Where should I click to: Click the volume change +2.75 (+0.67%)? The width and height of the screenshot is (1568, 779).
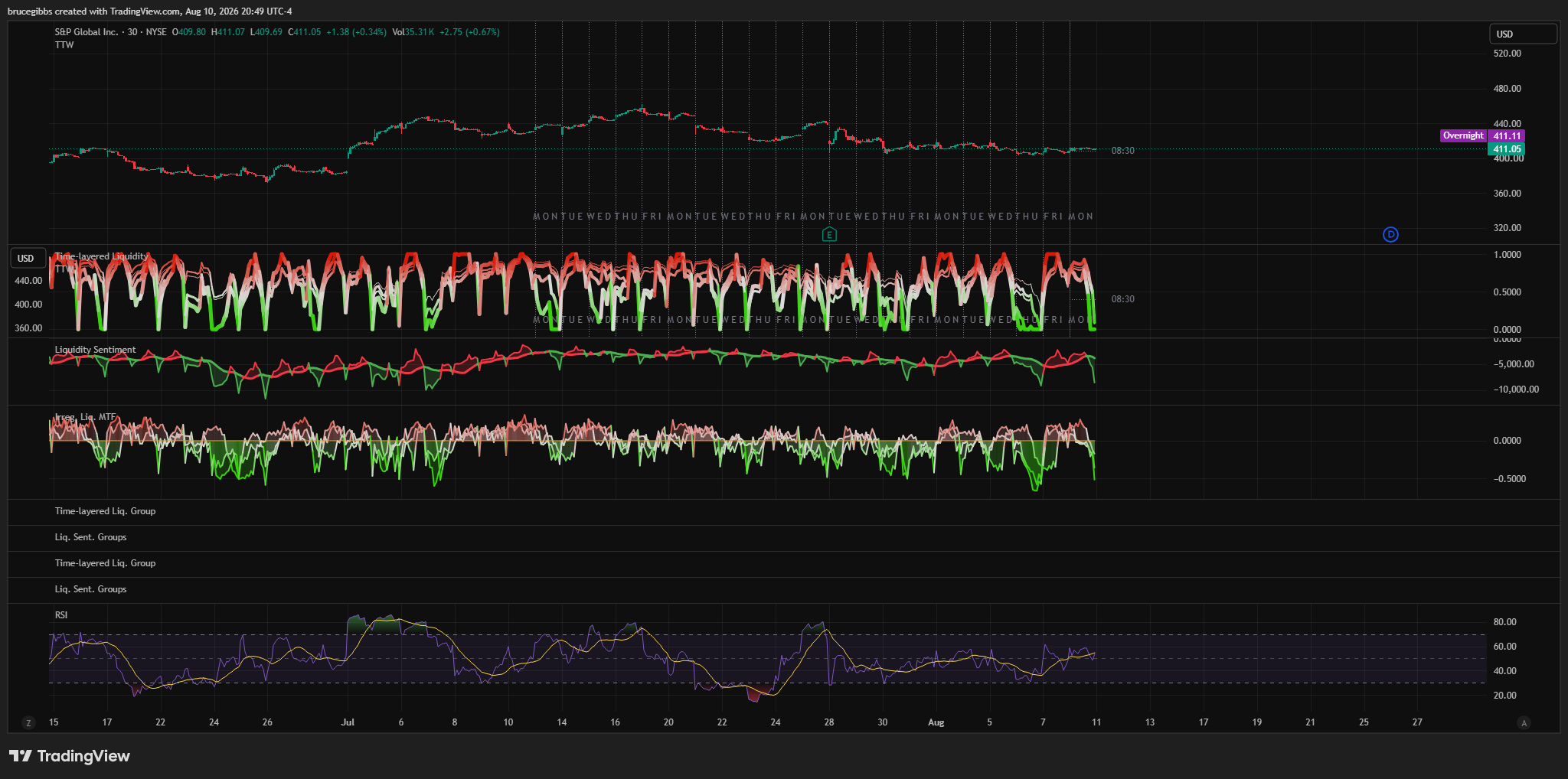tap(469, 32)
